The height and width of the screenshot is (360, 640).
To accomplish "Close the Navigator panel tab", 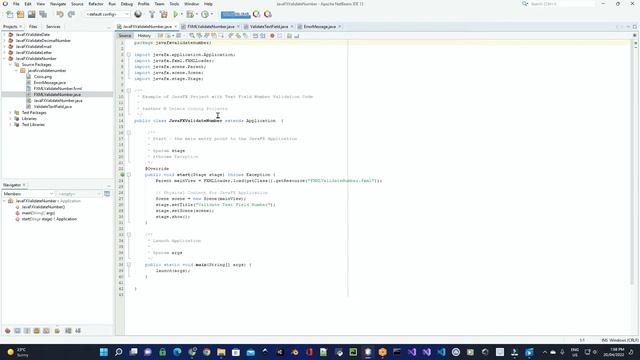I will pyautogui.click(x=24, y=185).
